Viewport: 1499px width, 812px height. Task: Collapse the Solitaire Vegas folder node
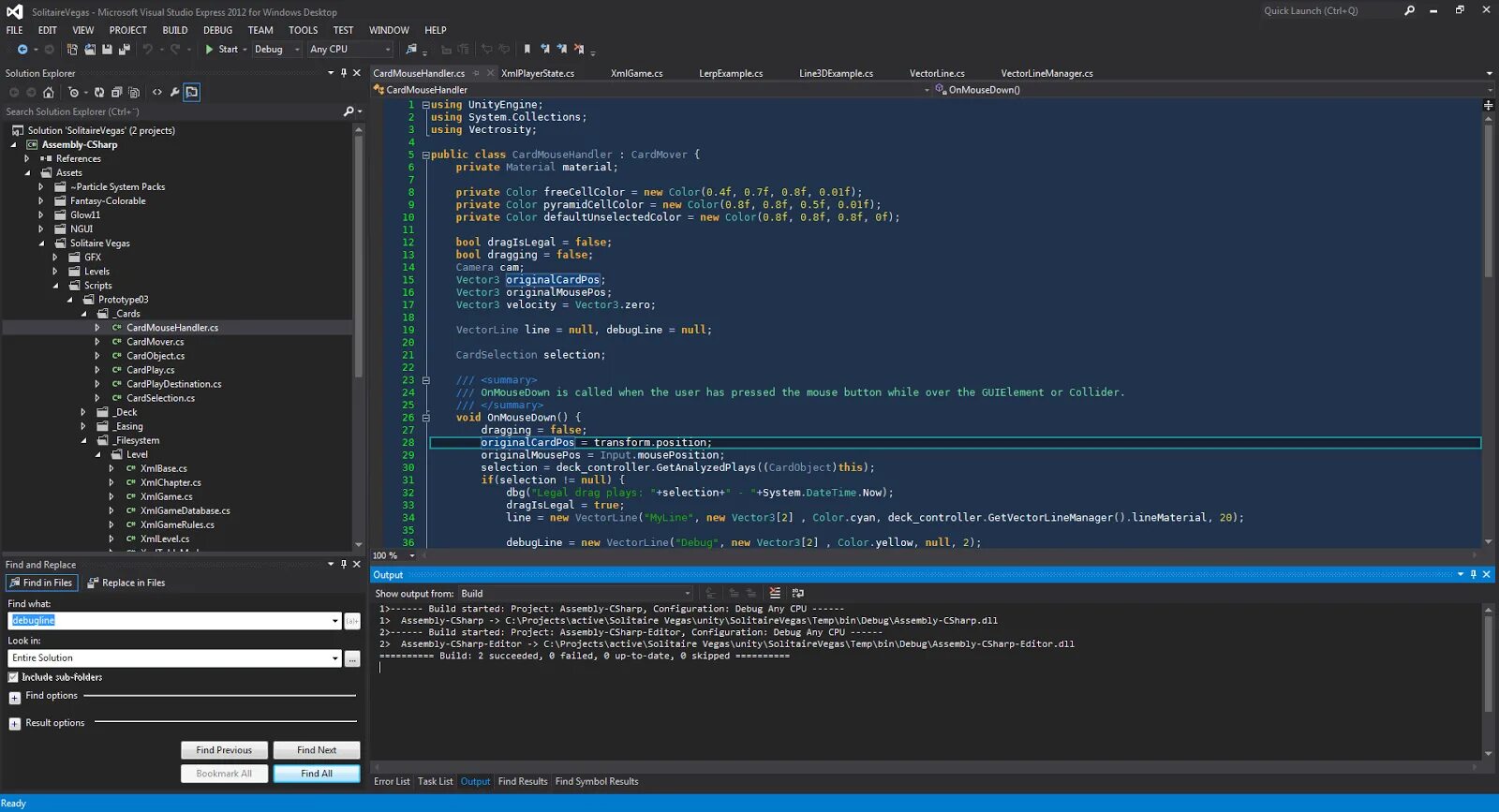41,244
